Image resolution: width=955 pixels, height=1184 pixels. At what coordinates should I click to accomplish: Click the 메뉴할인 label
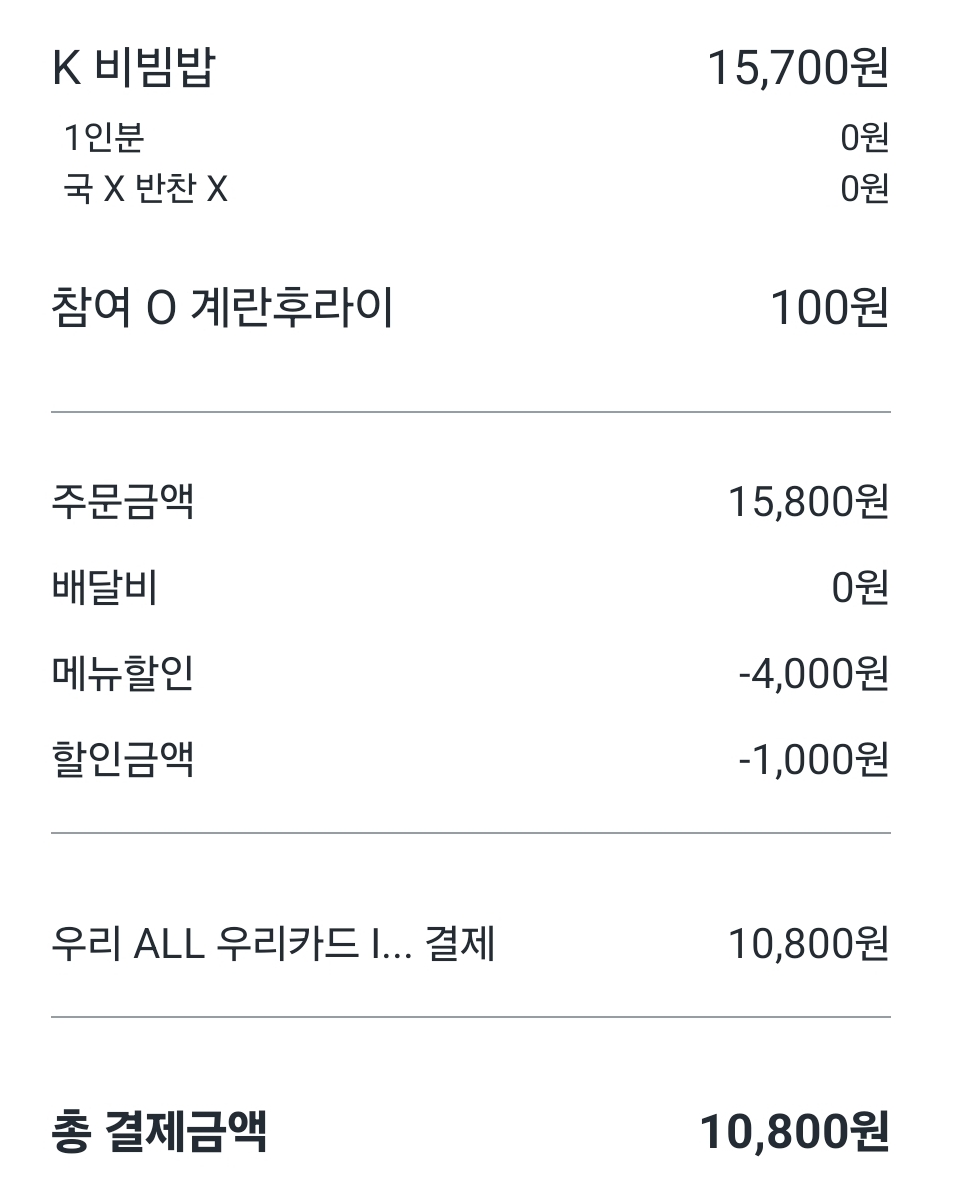(122, 674)
